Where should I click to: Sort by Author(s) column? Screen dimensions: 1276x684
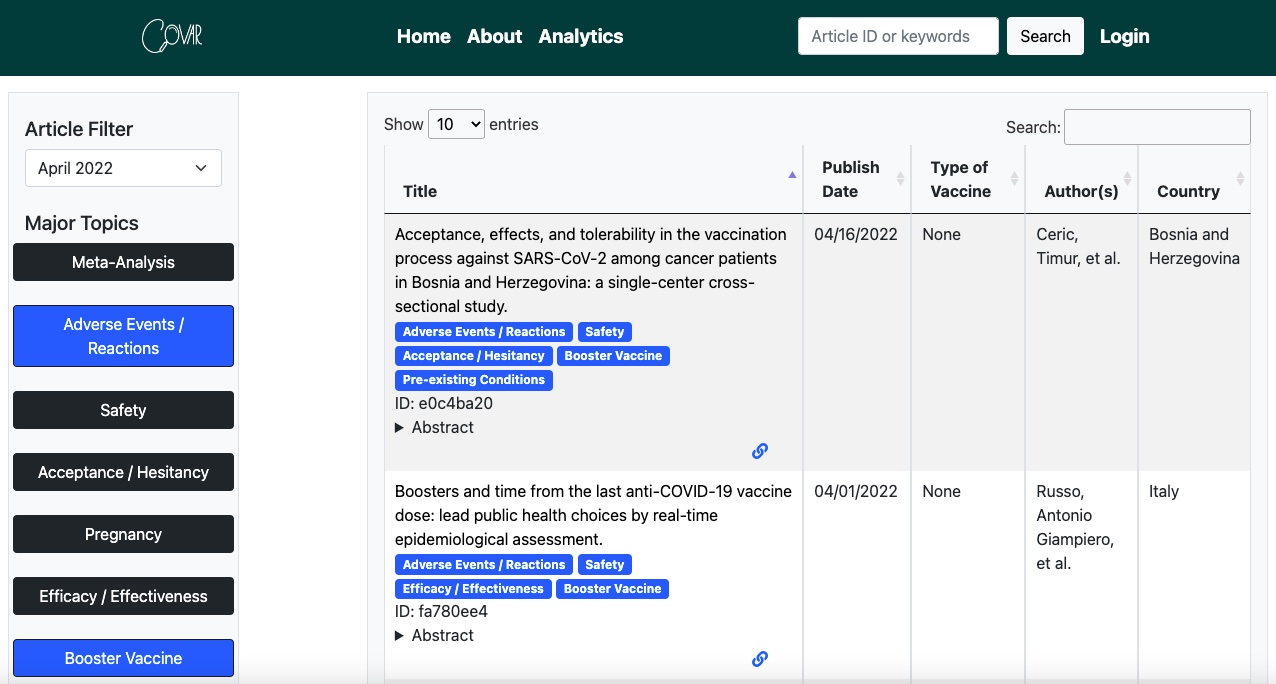pos(1082,179)
